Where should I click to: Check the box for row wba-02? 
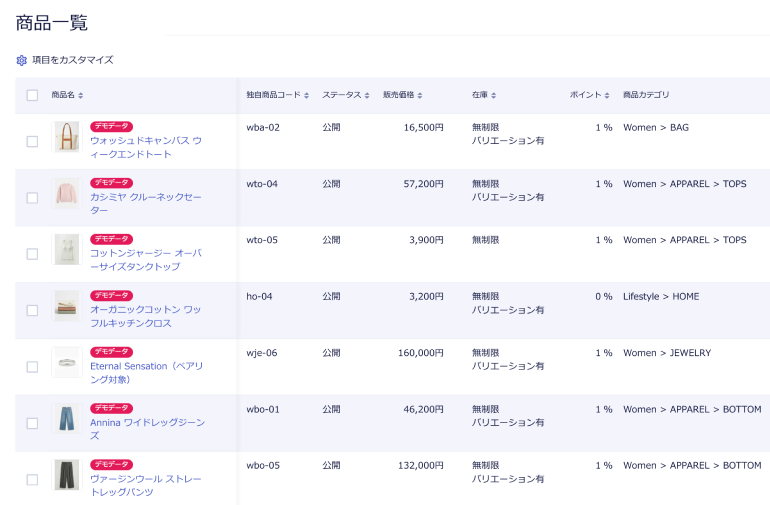click(32, 141)
